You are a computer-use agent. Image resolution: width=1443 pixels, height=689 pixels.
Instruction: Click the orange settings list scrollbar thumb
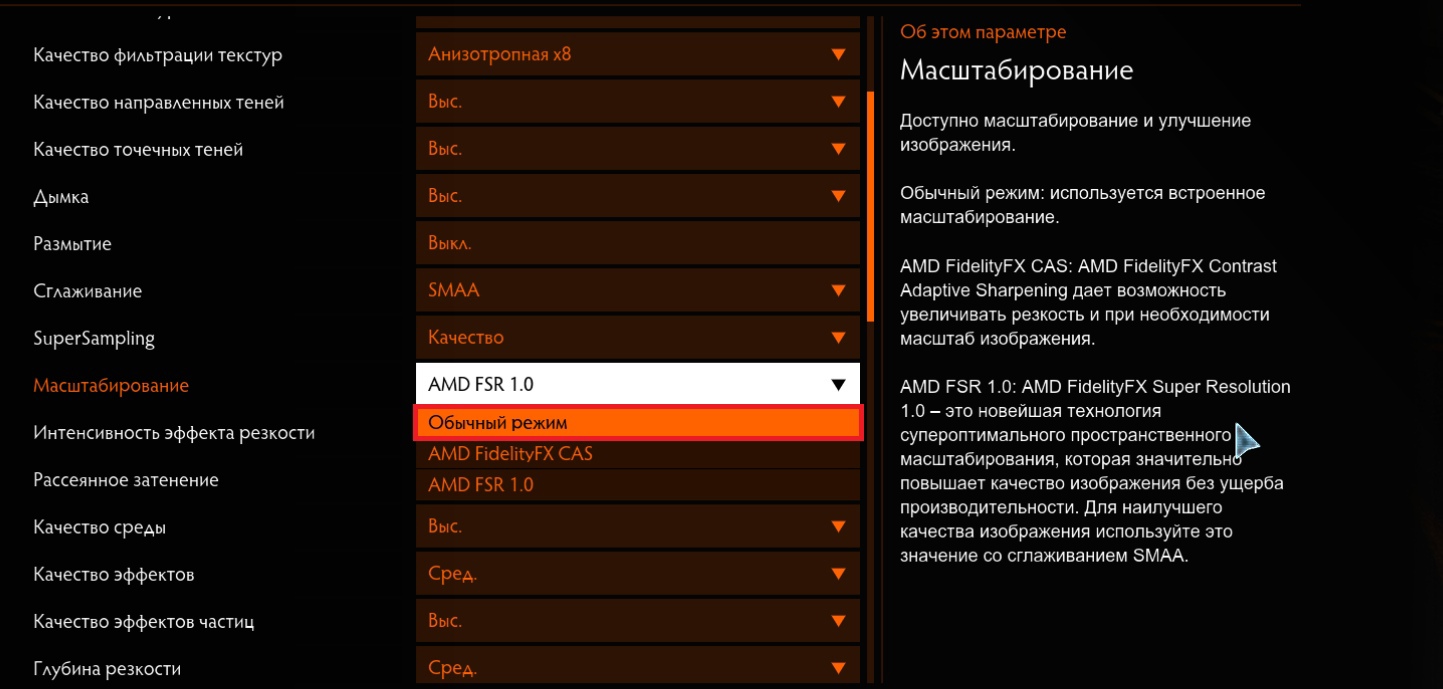click(x=871, y=207)
